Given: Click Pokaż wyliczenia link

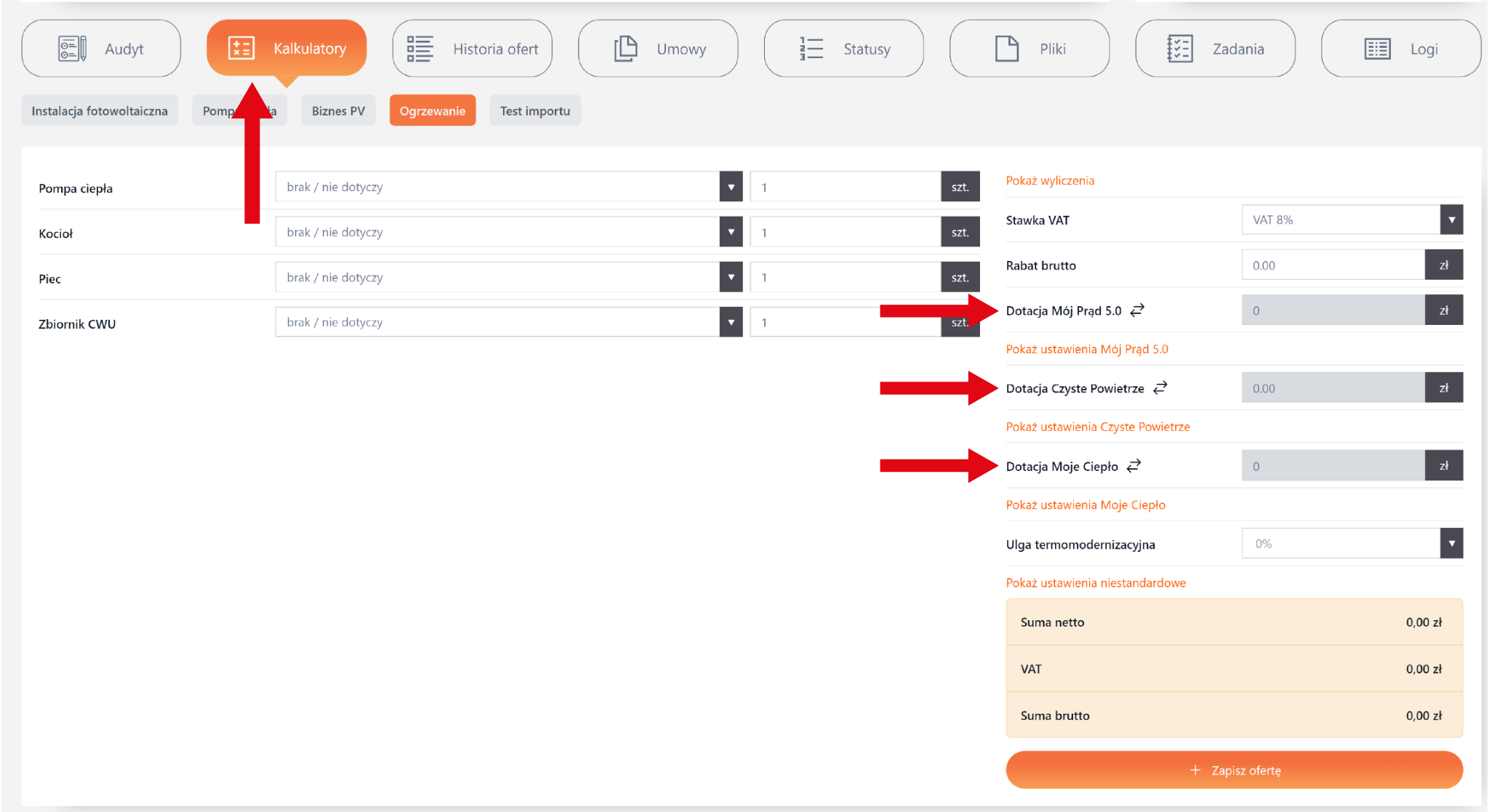Looking at the screenshot, I should coord(1049,180).
